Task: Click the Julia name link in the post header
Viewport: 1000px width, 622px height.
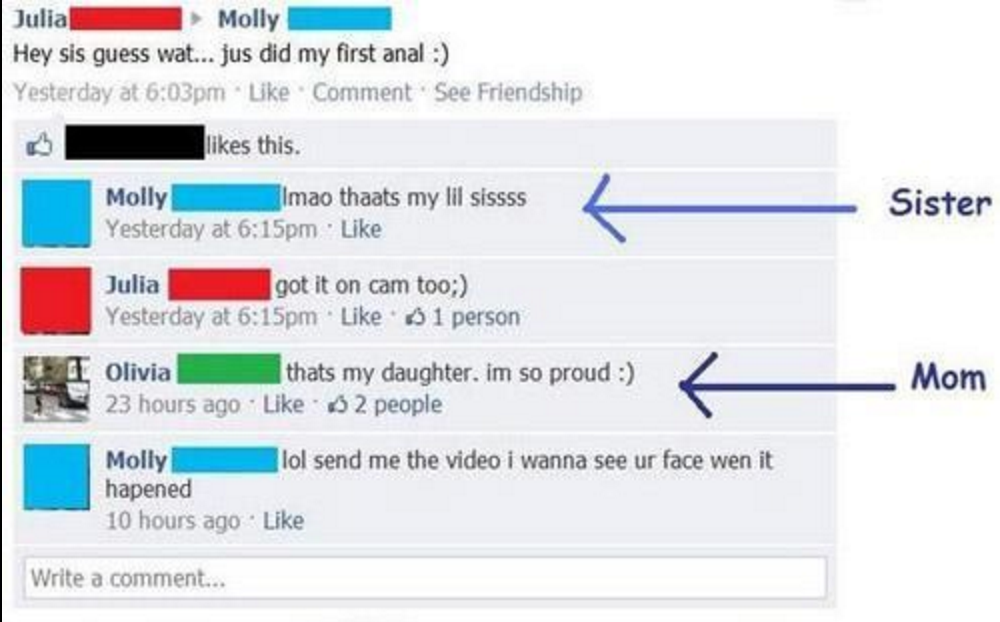Action: tap(40, 19)
